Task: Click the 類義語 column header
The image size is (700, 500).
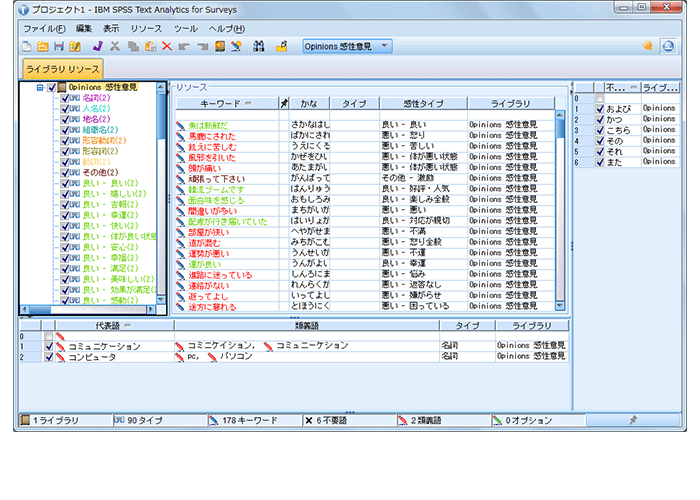Action: click(307, 325)
